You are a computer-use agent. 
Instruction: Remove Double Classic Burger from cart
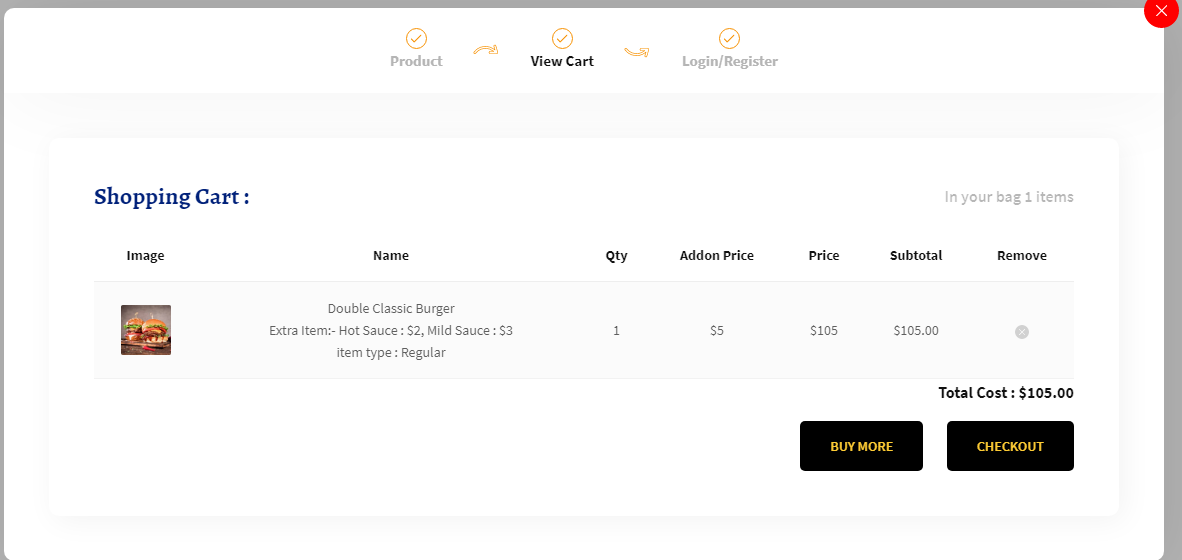tap(1021, 332)
